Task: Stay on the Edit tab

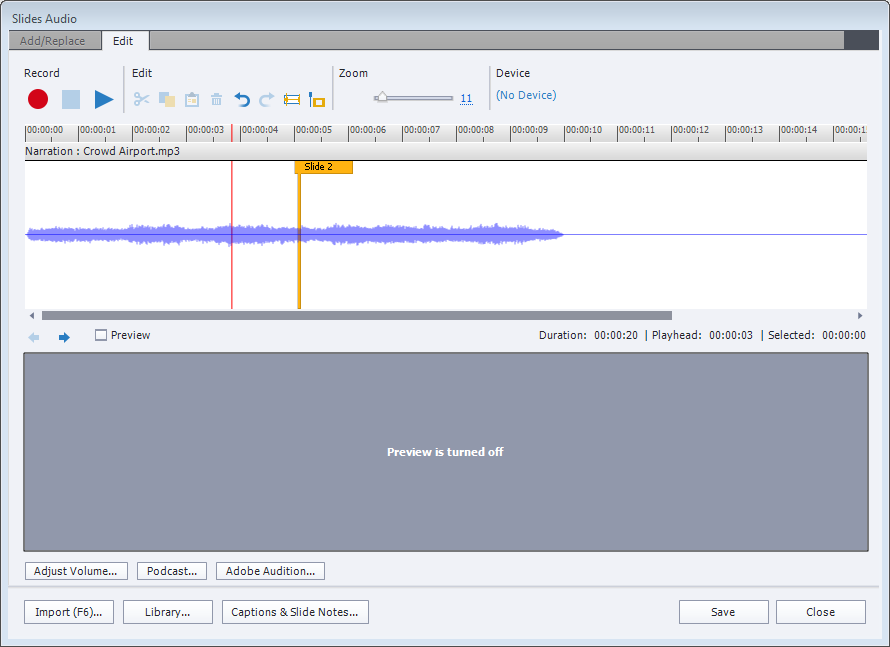Action: click(124, 40)
